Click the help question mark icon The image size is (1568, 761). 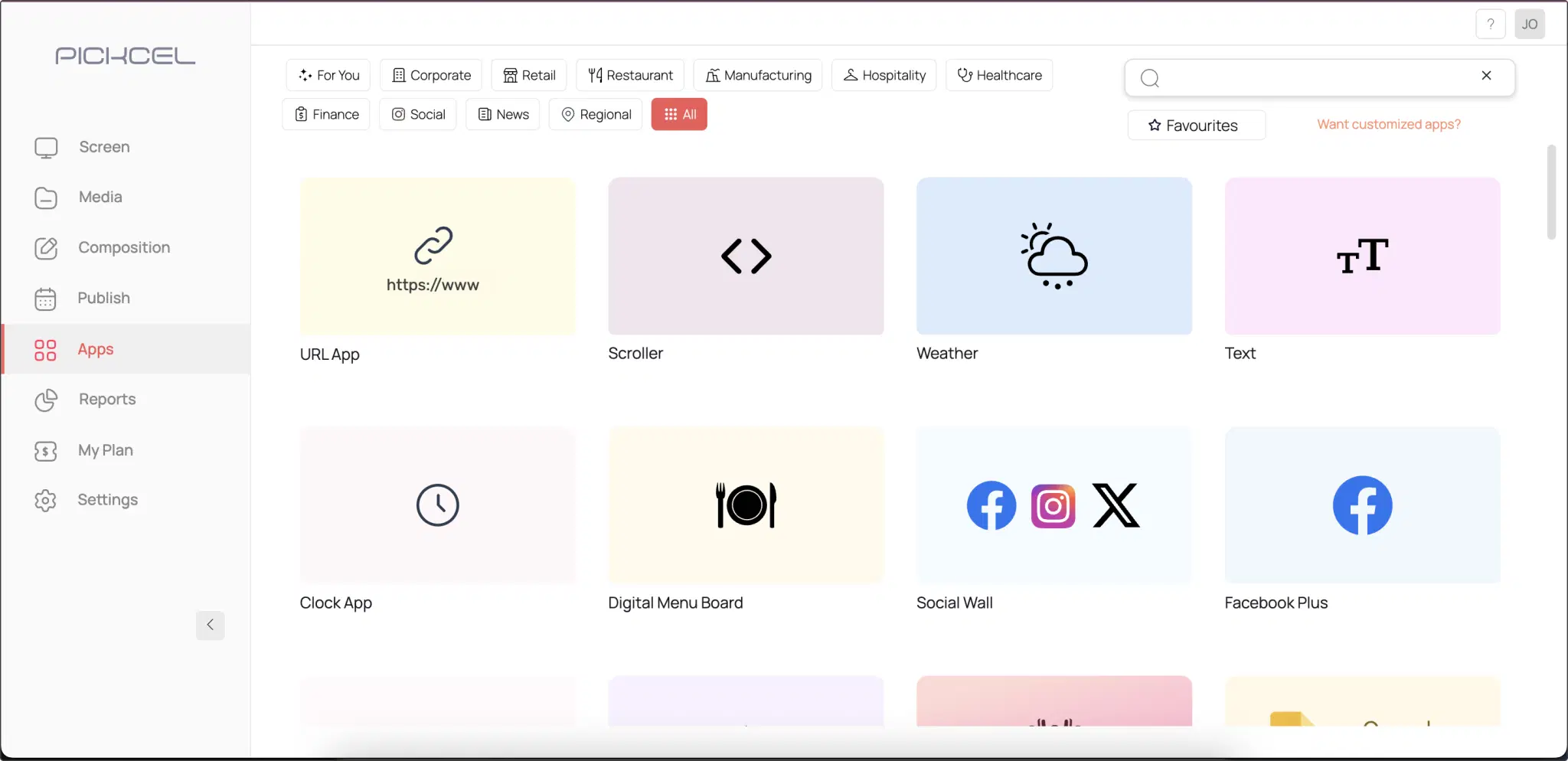(x=1489, y=24)
